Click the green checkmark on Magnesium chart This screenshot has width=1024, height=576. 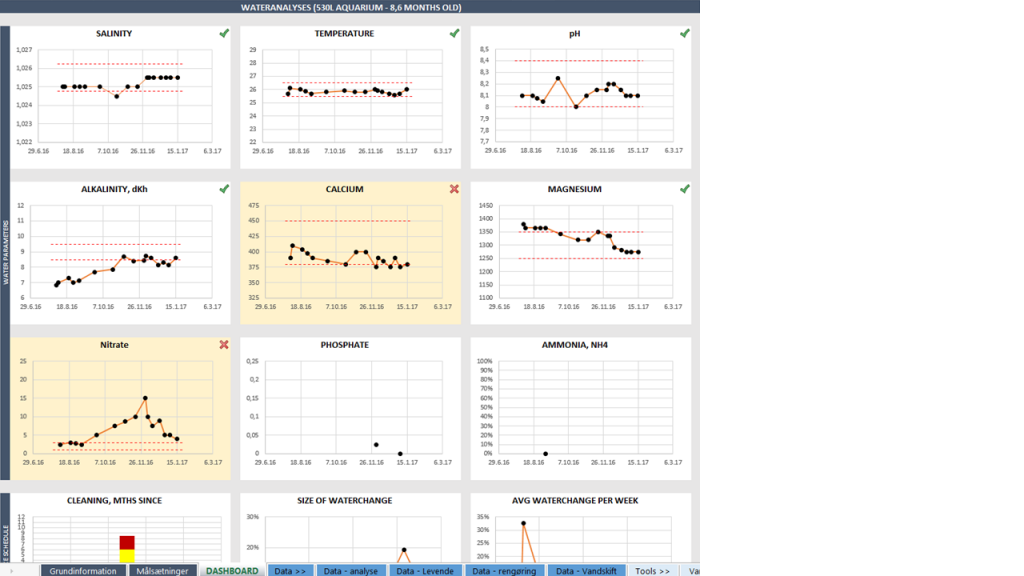pyautogui.click(x=685, y=189)
